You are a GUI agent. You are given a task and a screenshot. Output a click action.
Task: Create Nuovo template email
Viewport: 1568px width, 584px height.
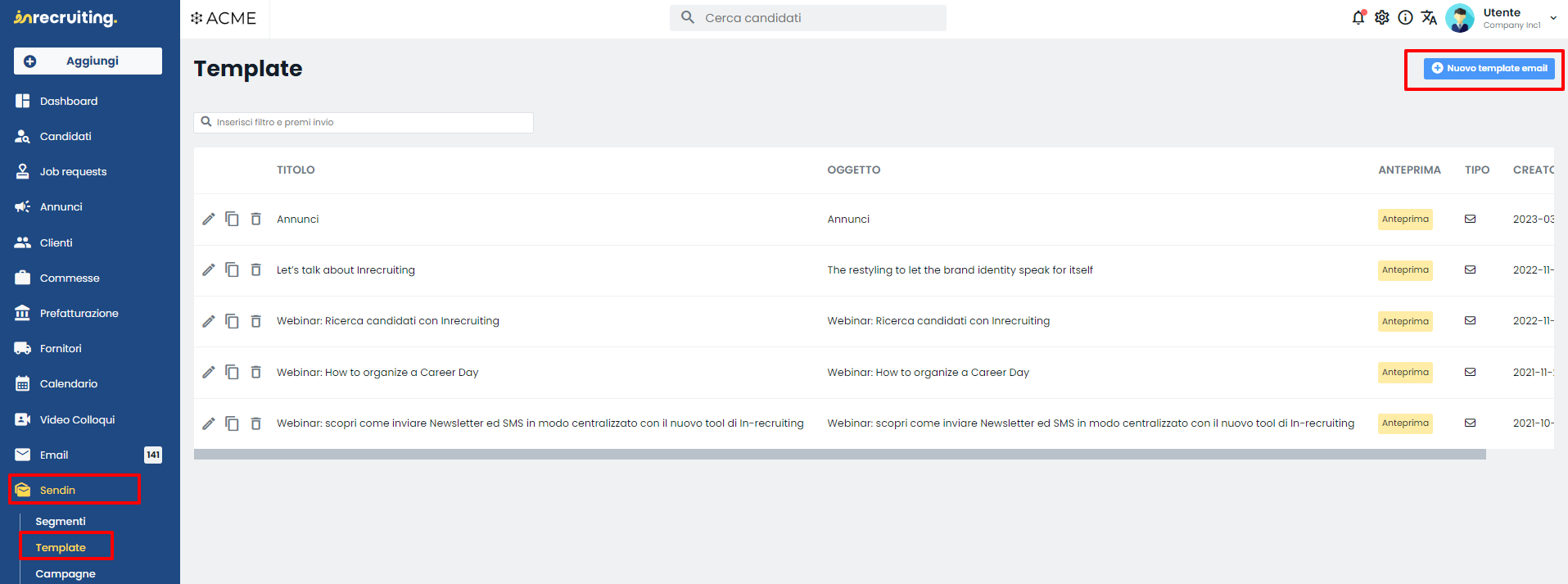[x=1489, y=69]
